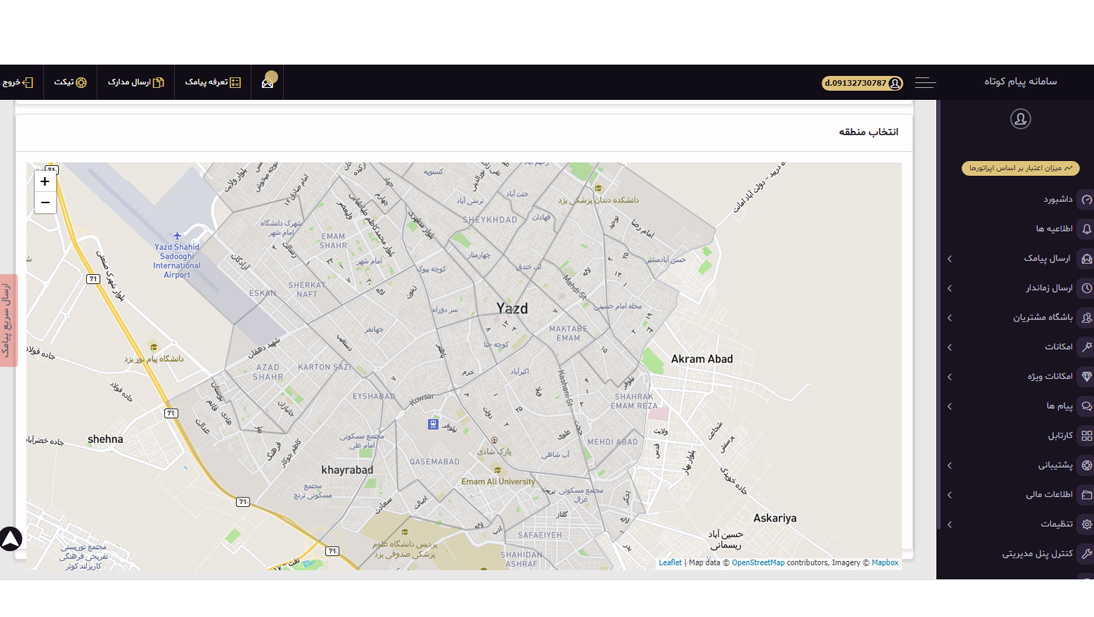Click the bell icon next to اطلاعیه ها
Viewport: 1094px width, 617px height.
tap(1086, 229)
